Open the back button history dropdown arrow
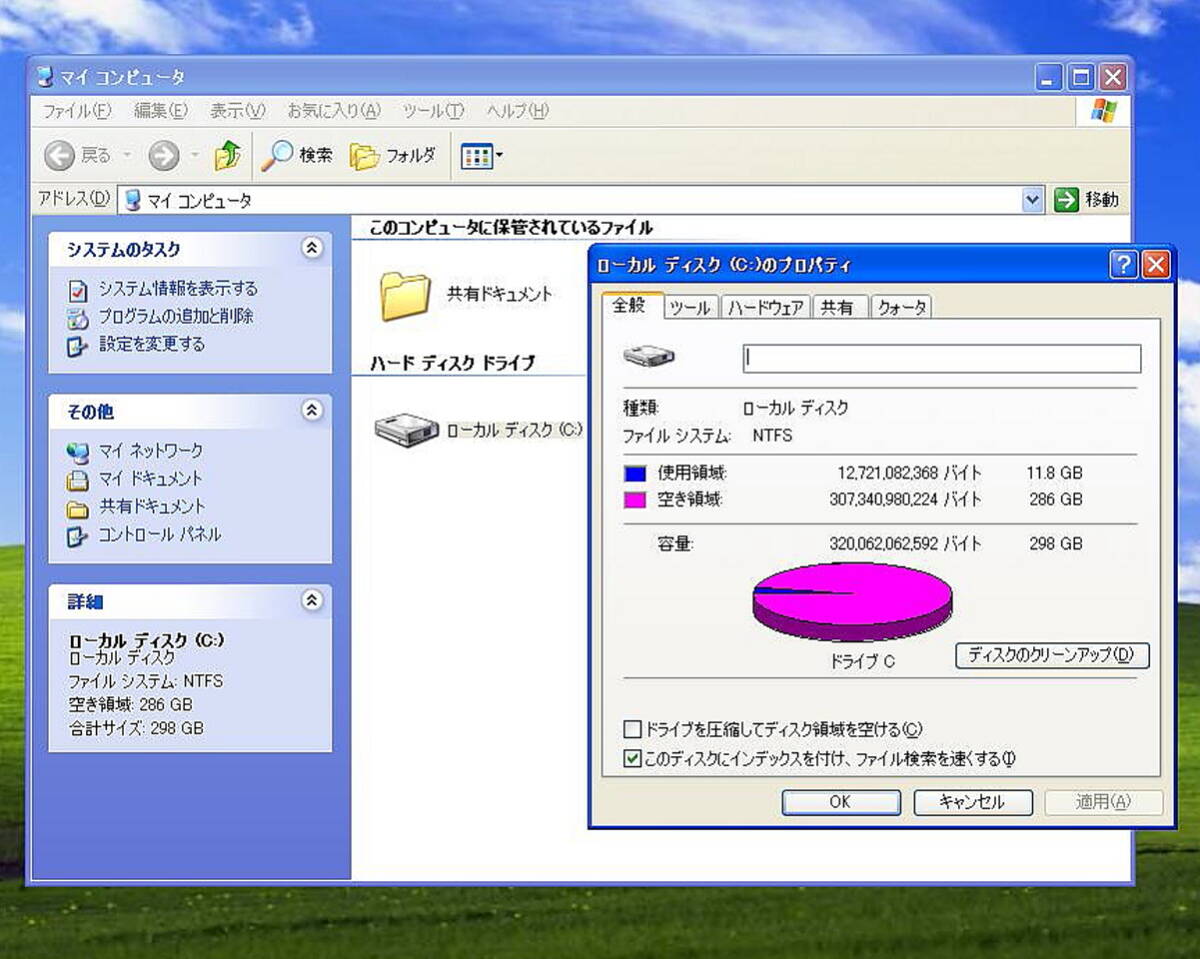This screenshot has width=1200, height=959. click(127, 156)
